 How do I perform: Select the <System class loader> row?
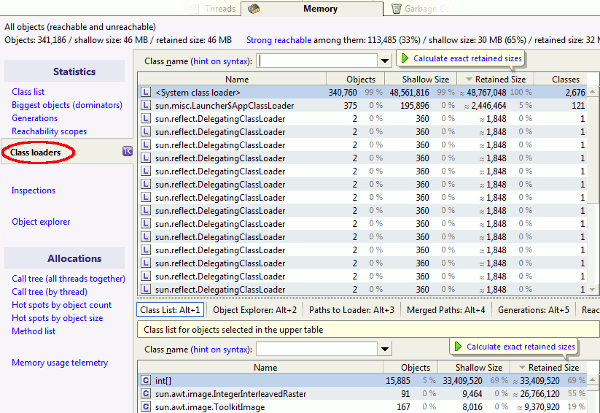pyautogui.click(x=363, y=92)
